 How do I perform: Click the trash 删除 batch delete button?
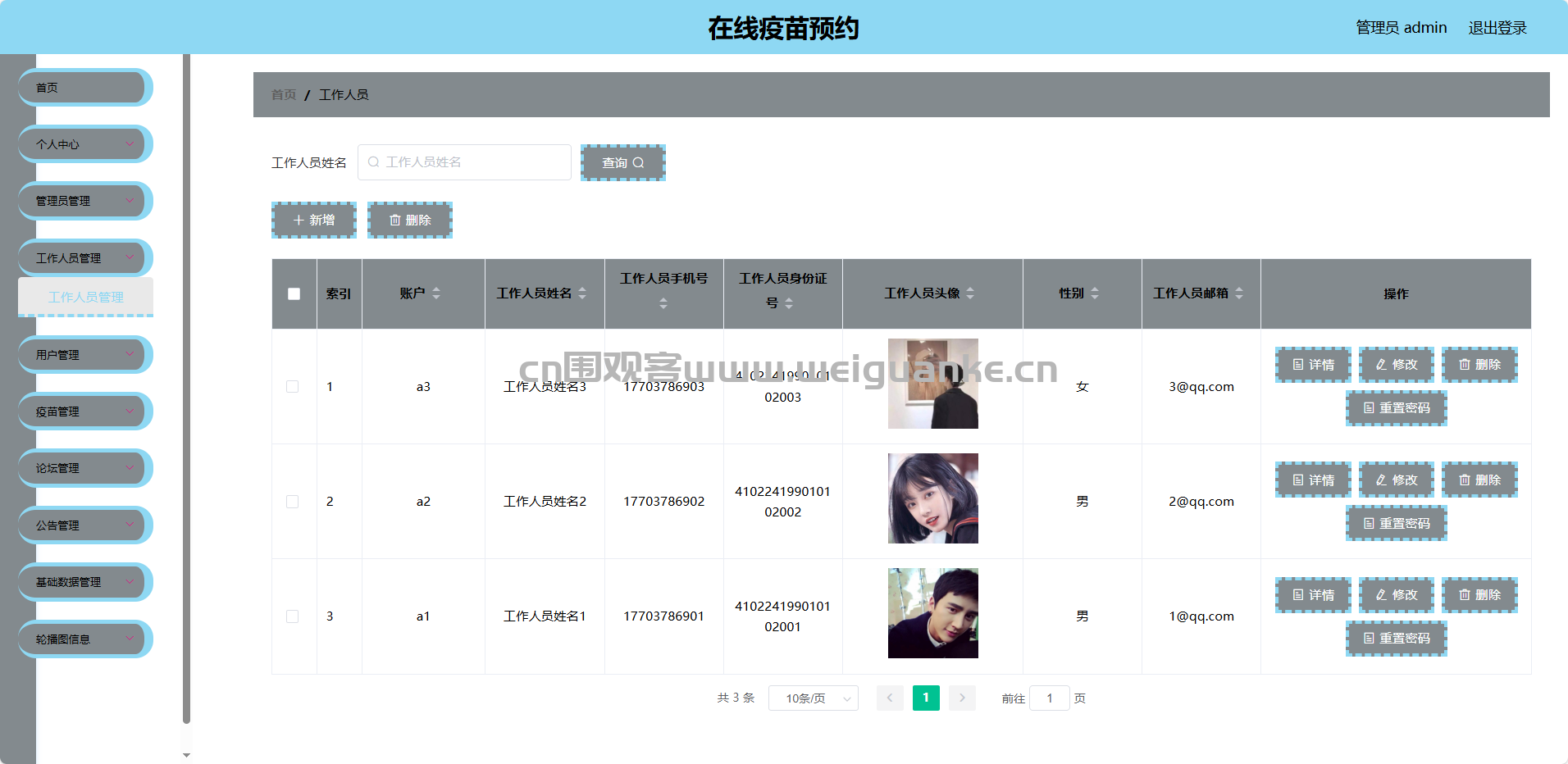coord(409,220)
